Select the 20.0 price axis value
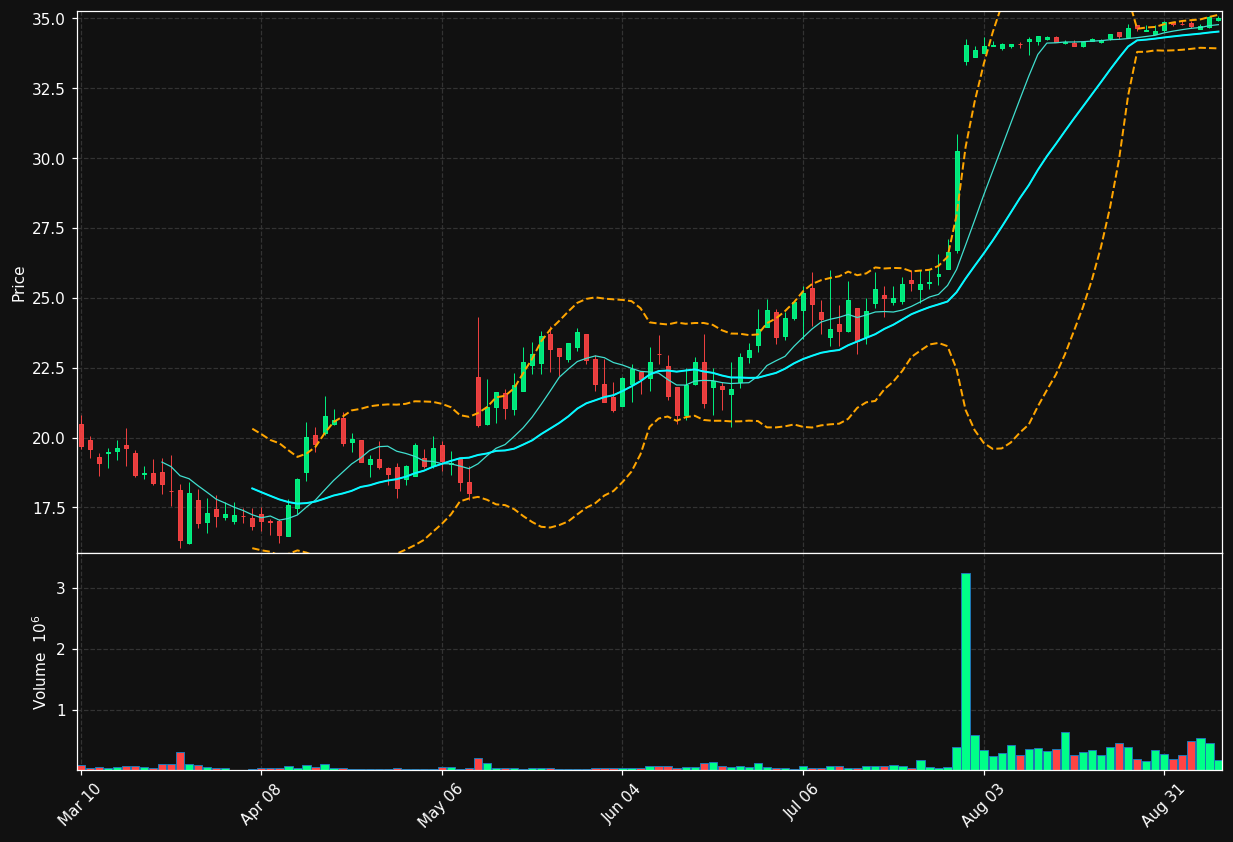This screenshot has width=1233, height=842. pos(50,438)
